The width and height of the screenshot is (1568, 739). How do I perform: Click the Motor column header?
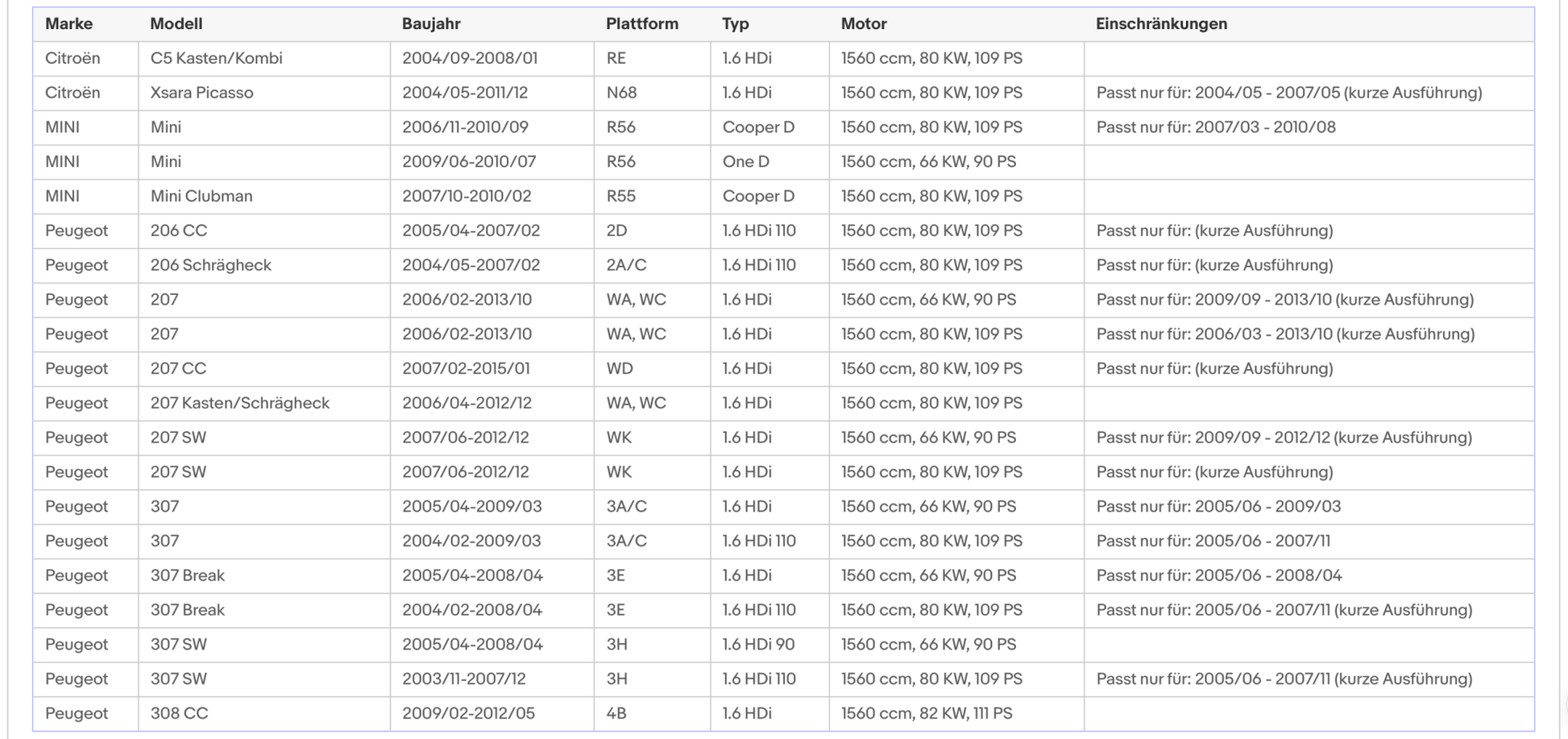(864, 24)
